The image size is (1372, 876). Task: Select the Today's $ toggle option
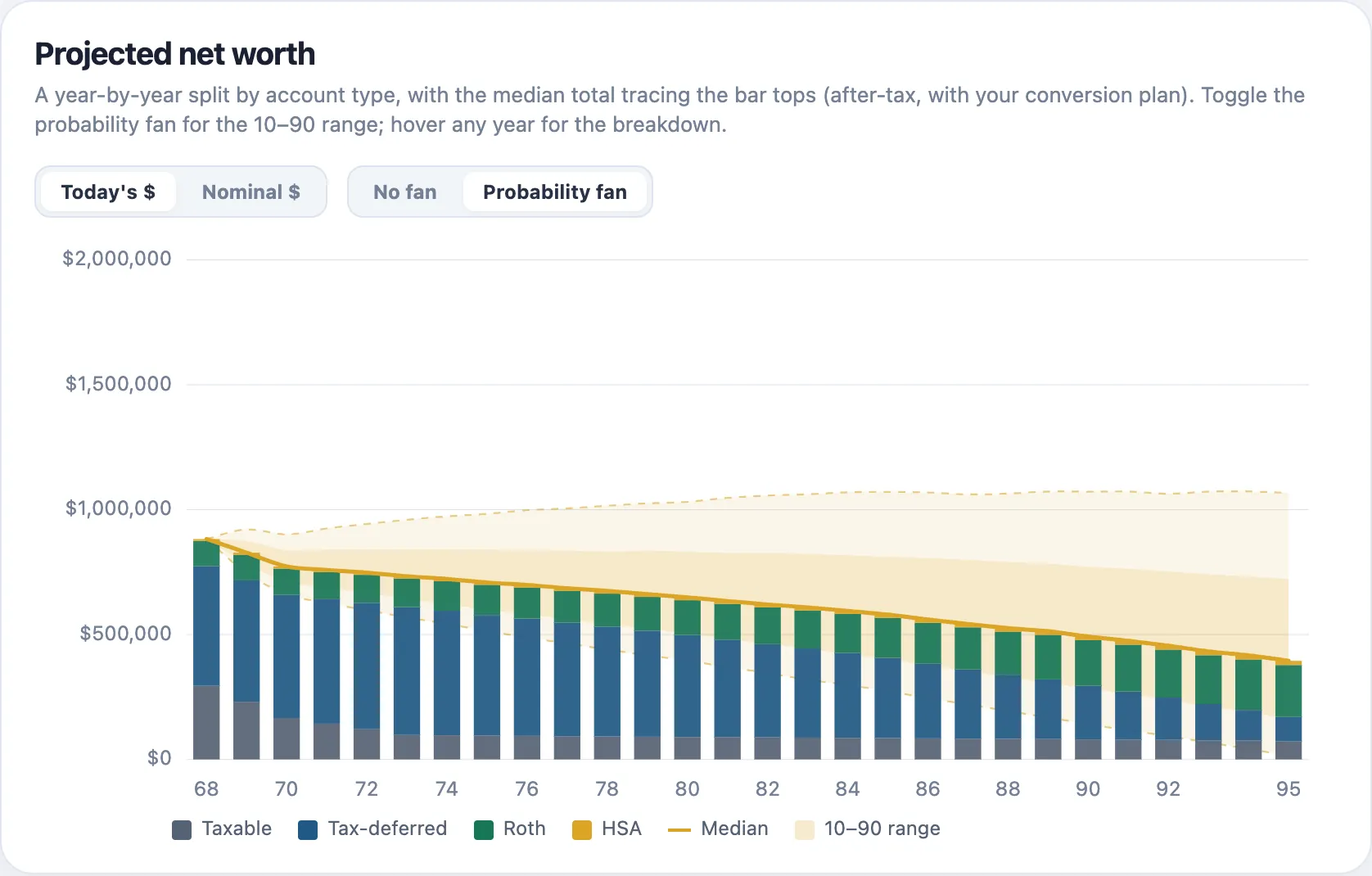click(x=107, y=192)
